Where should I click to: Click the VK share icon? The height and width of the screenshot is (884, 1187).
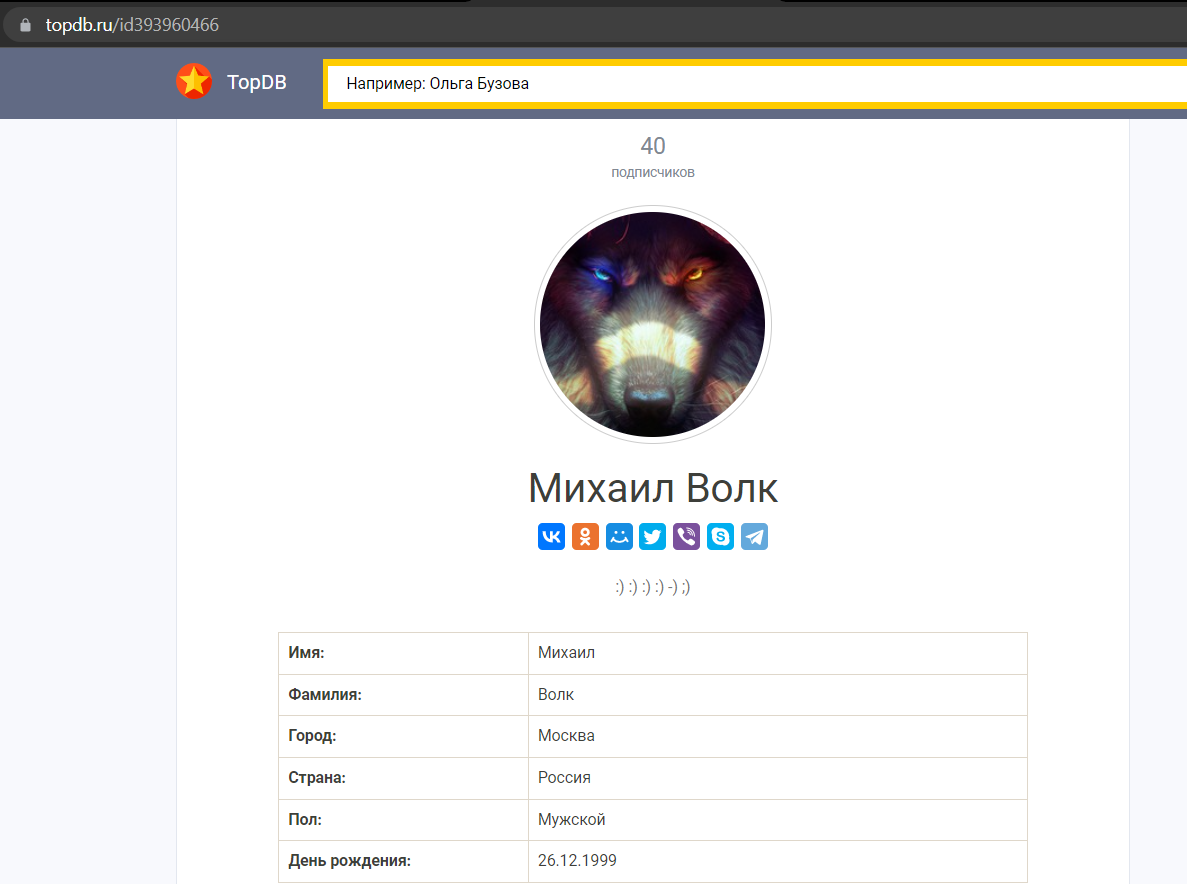coord(551,537)
